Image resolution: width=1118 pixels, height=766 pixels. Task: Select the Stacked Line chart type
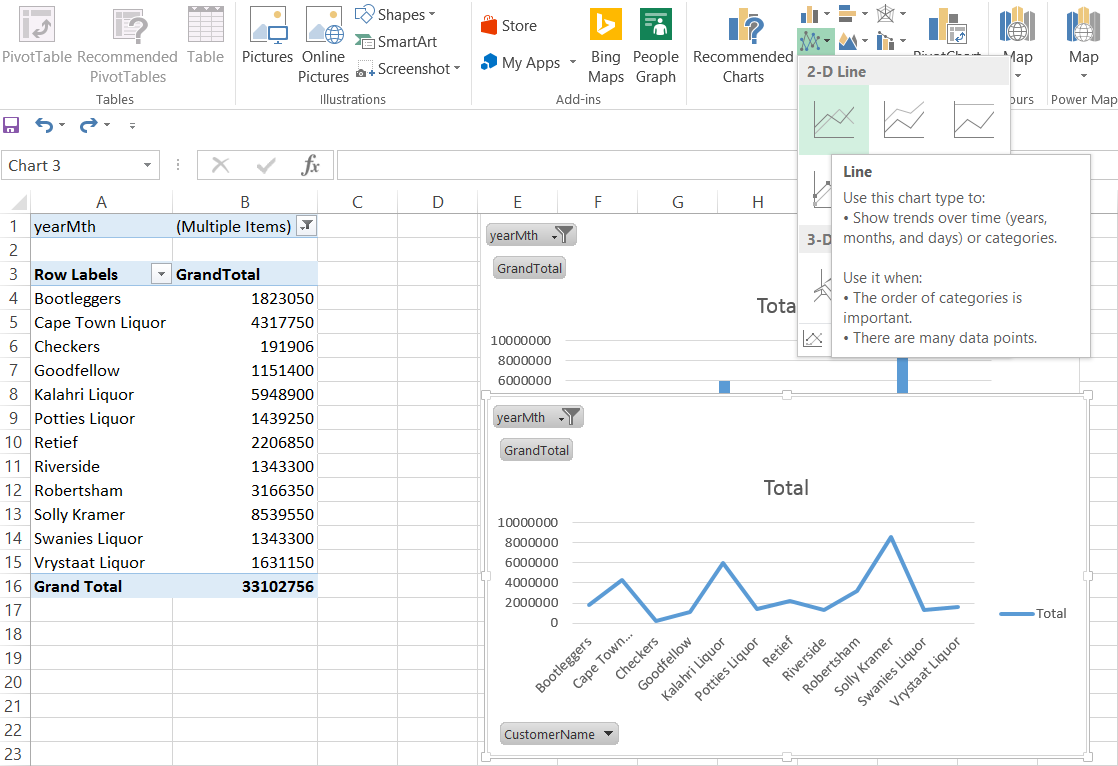pyautogui.click(x=903, y=120)
